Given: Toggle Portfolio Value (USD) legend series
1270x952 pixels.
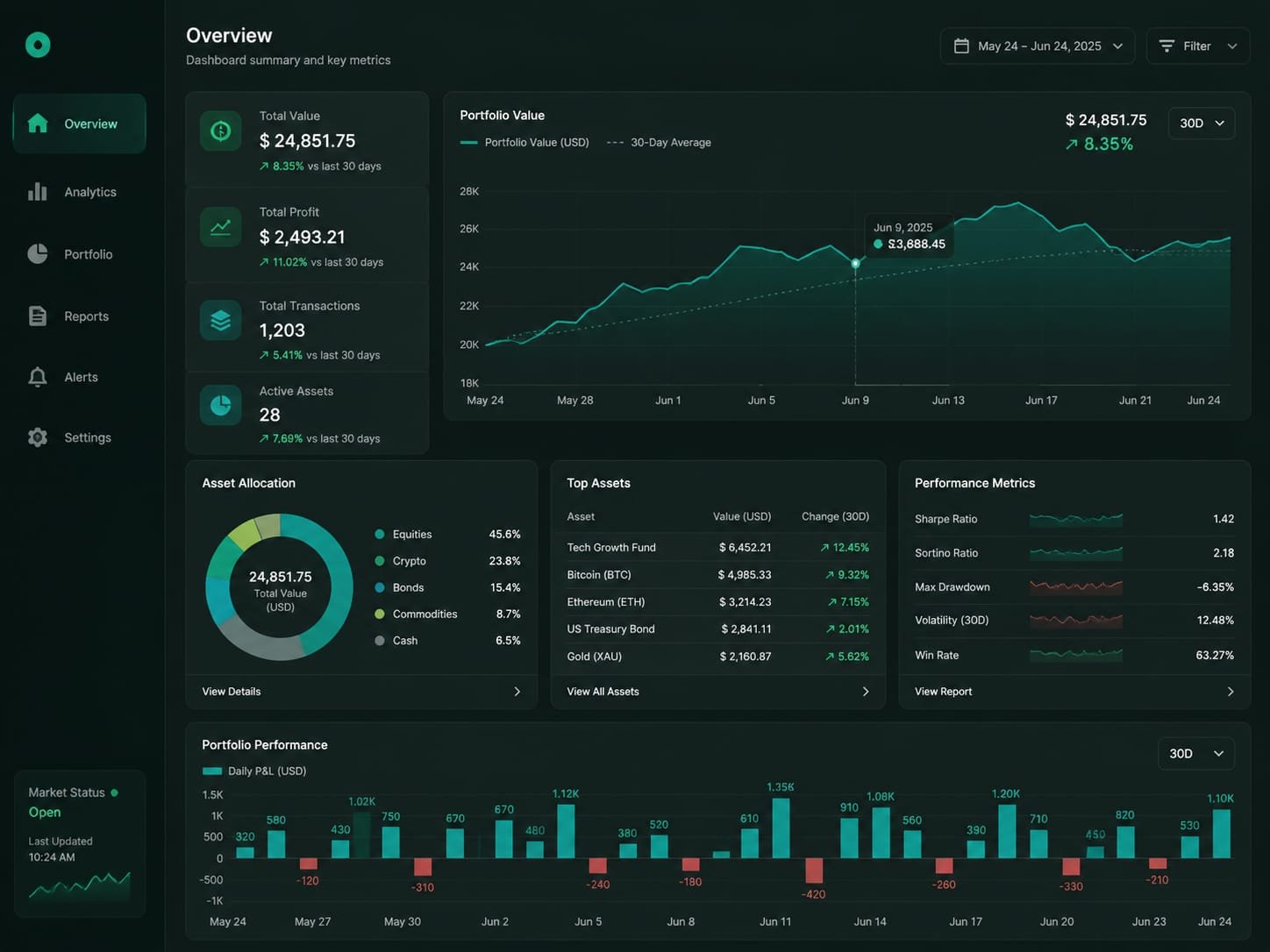Looking at the screenshot, I should [x=524, y=142].
